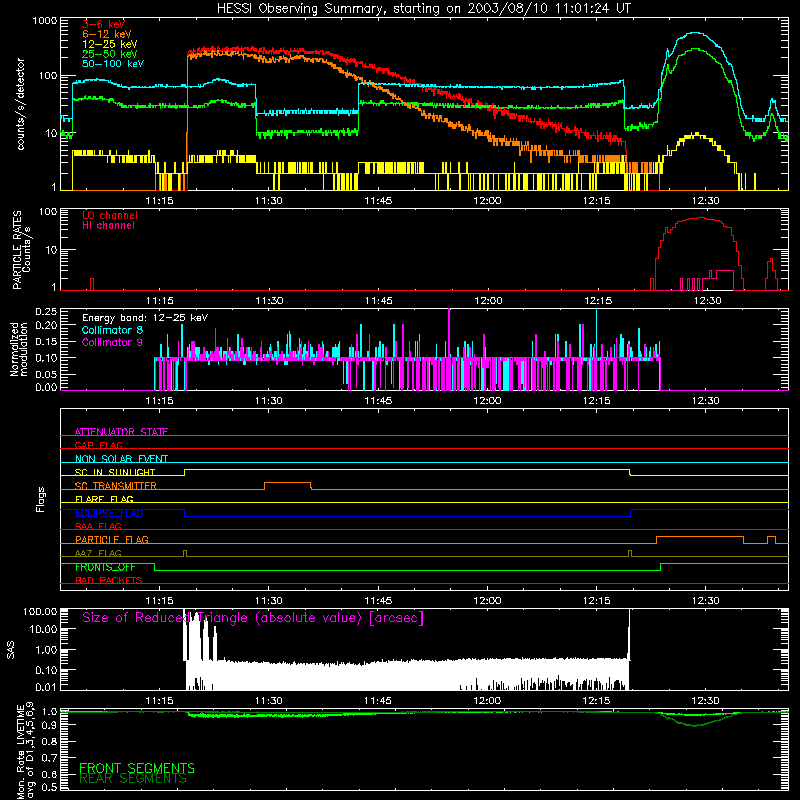Click the SC_IN_SUNLIGHT flag label
This screenshot has width=800, height=800.
pyautogui.click(x=115, y=472)
